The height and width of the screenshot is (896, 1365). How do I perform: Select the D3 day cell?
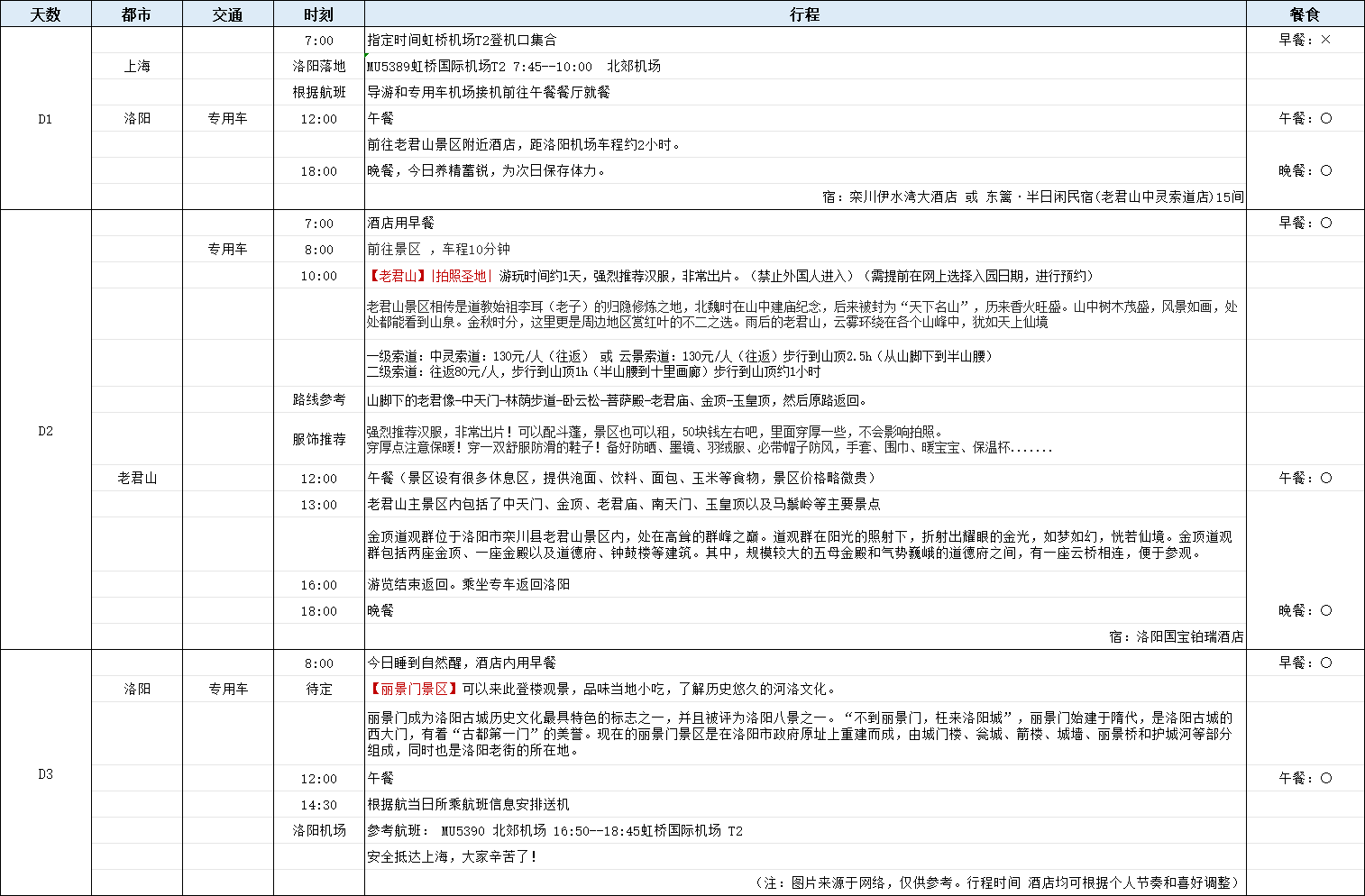click(45, 774)
